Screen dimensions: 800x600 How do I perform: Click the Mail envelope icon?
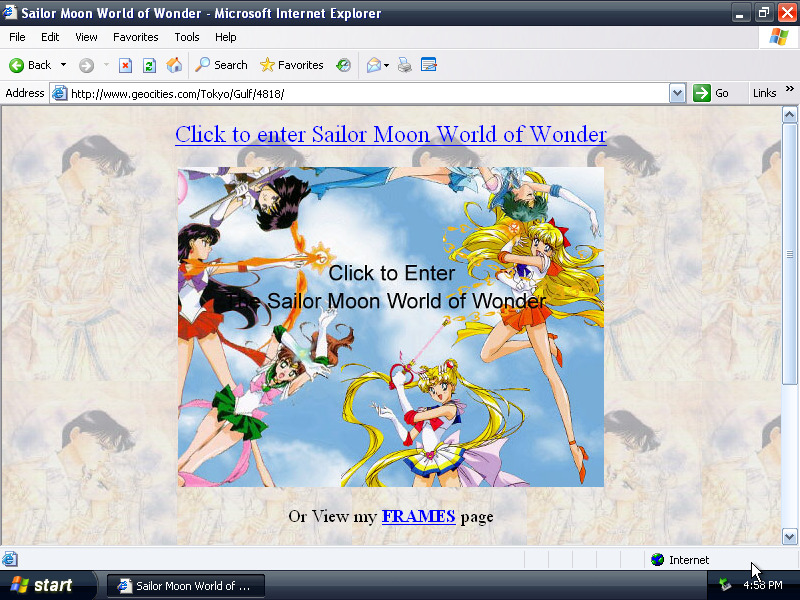pyautogui.click(x=373, y=65)
